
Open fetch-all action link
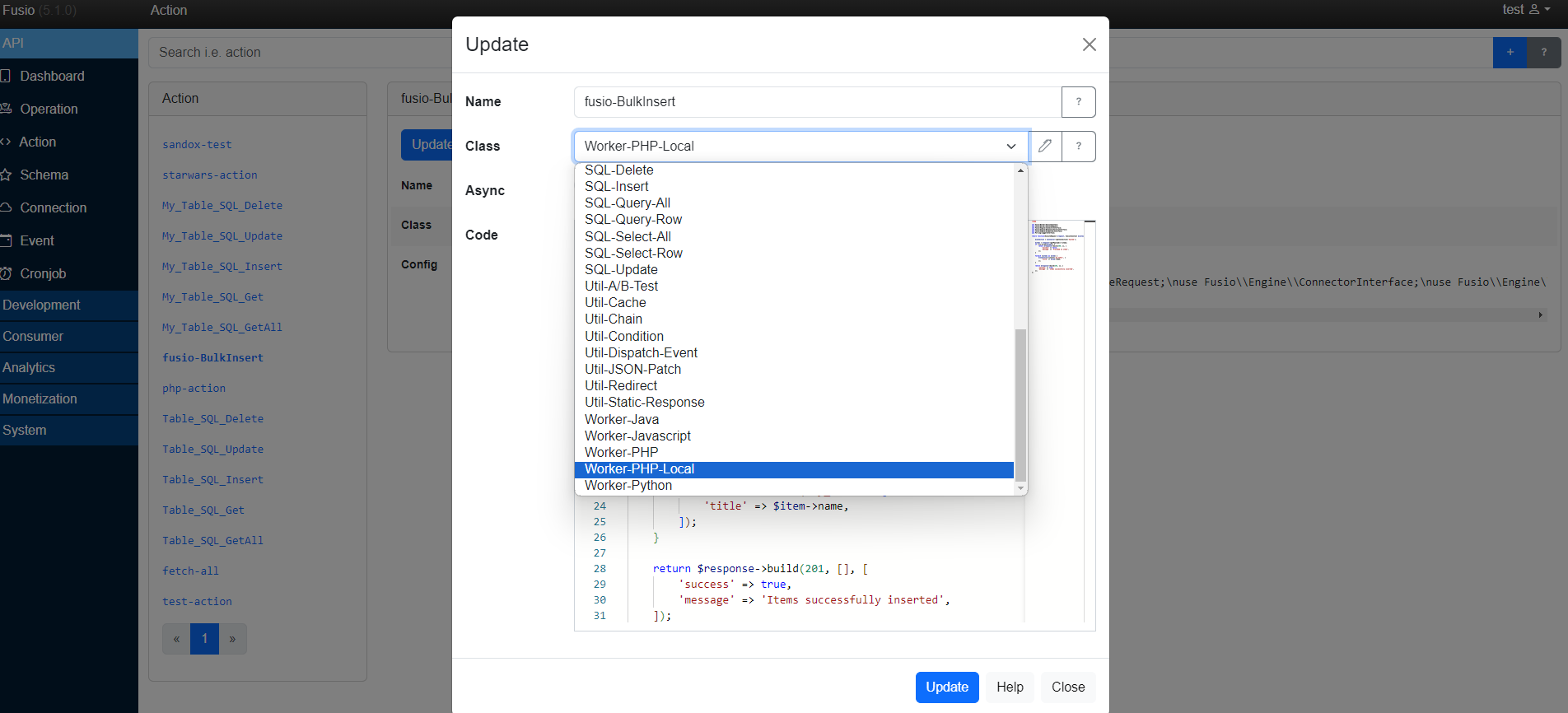(x=190, y=571)
